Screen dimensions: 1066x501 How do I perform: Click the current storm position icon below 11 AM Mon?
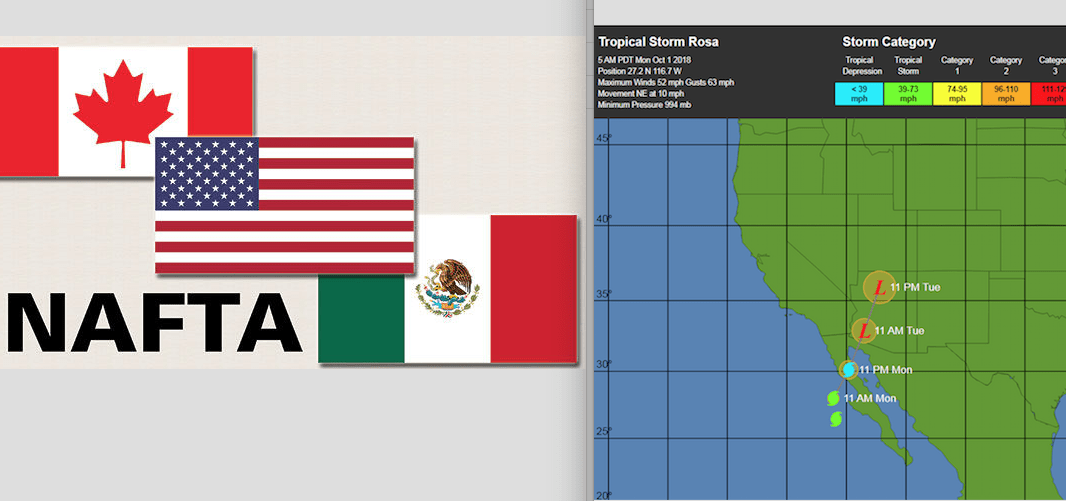point(836,420)
